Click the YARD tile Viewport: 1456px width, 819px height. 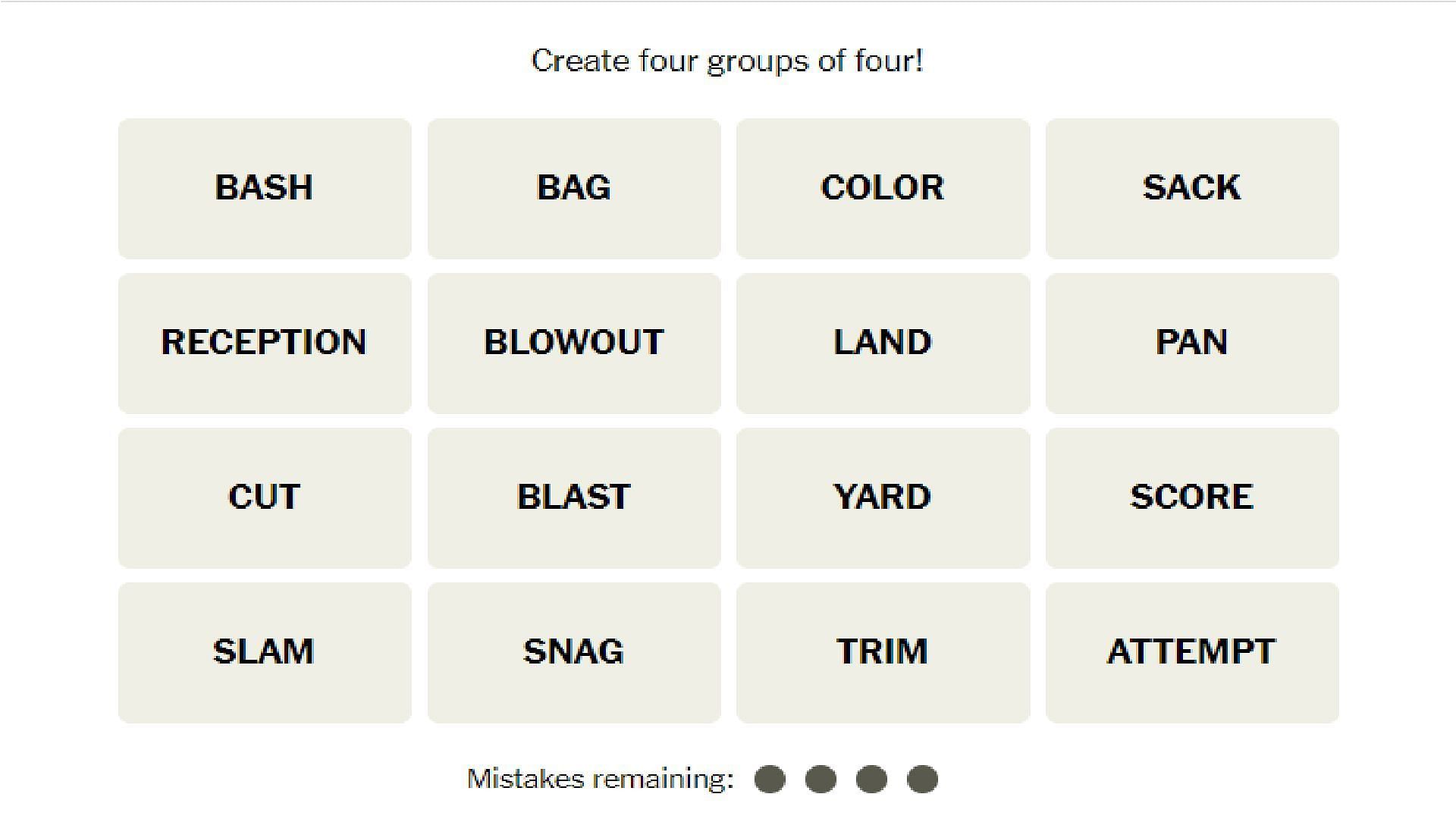point(882,497)
